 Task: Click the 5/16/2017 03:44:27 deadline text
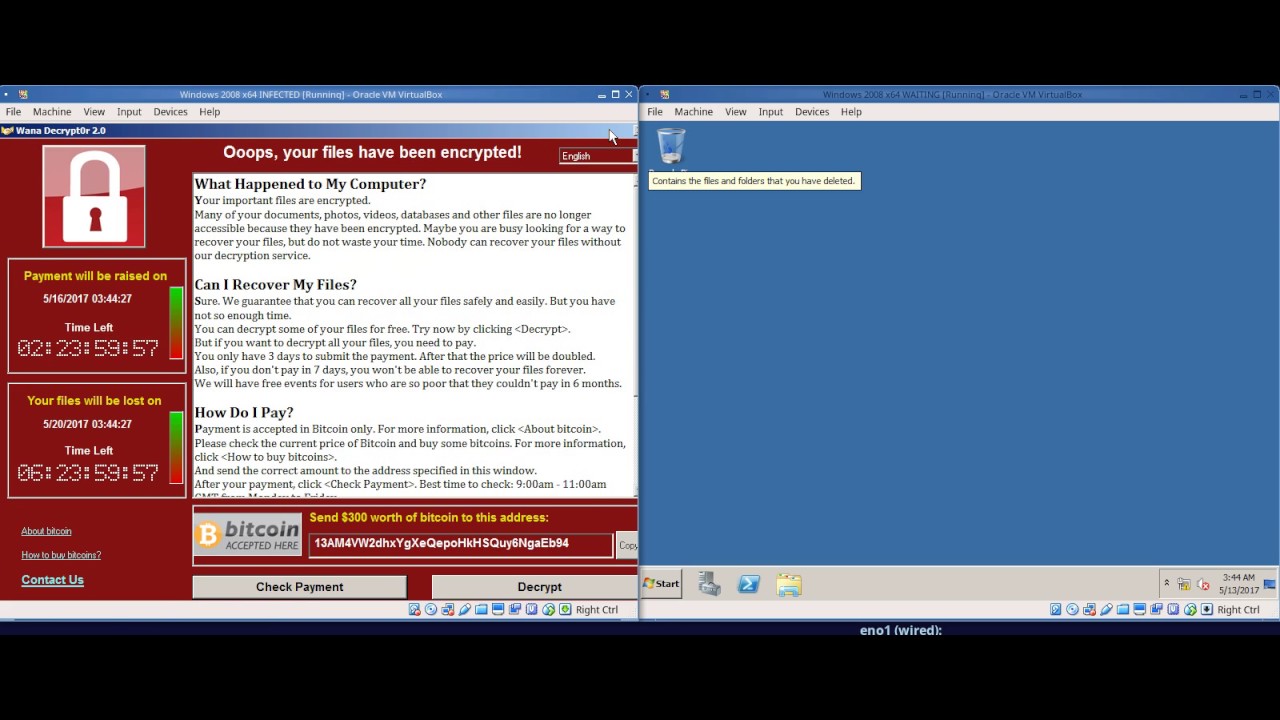(x=87, y=299)
